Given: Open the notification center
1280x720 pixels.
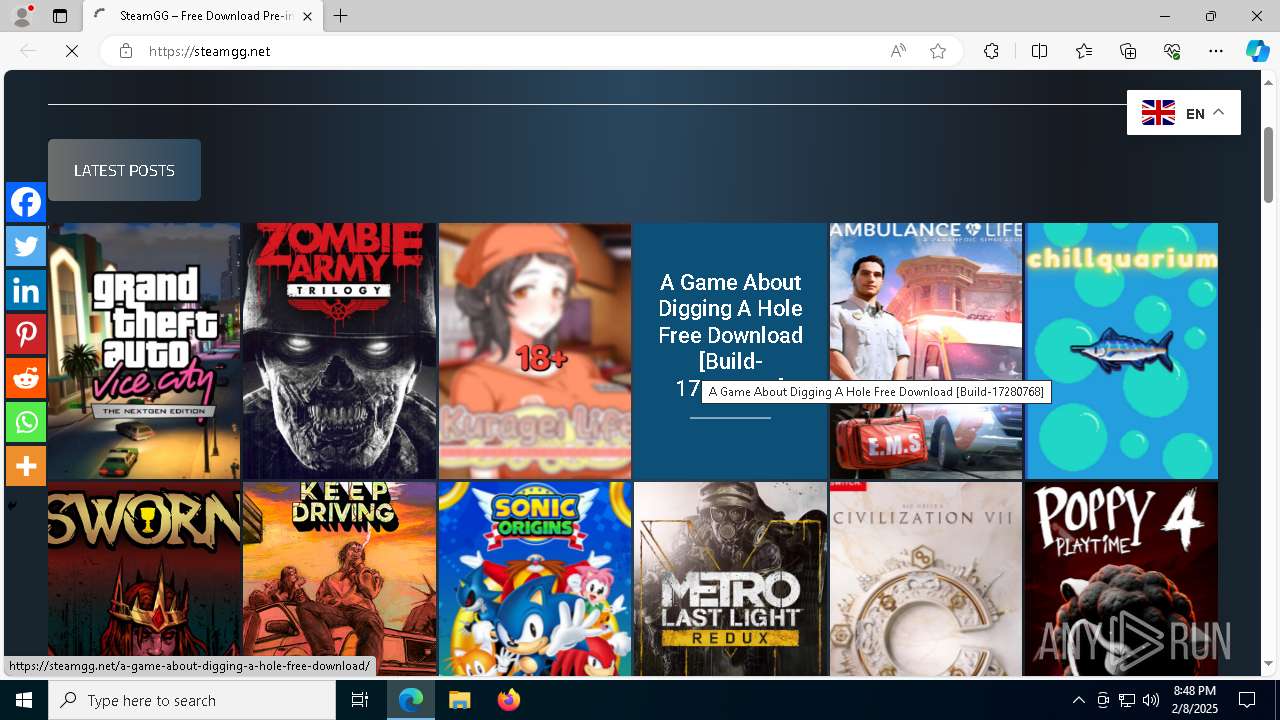Looking at the screenshot, I should (x=1247, y=700).
